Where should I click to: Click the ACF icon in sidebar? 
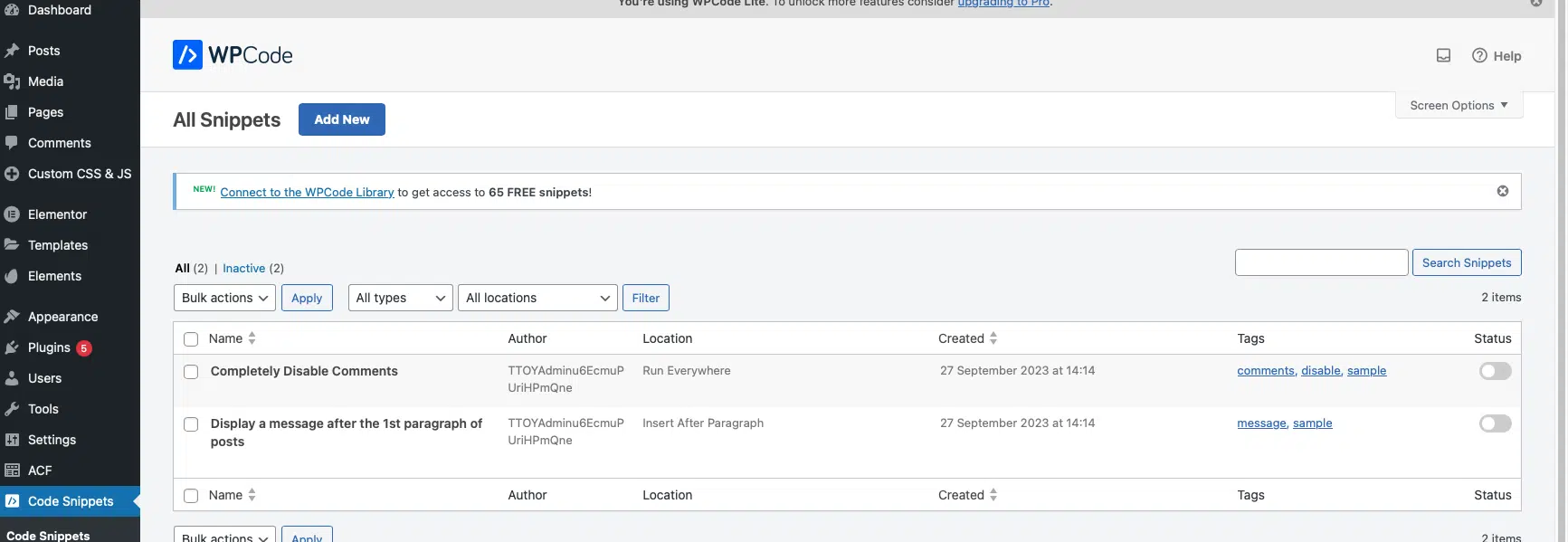[12, 471]
